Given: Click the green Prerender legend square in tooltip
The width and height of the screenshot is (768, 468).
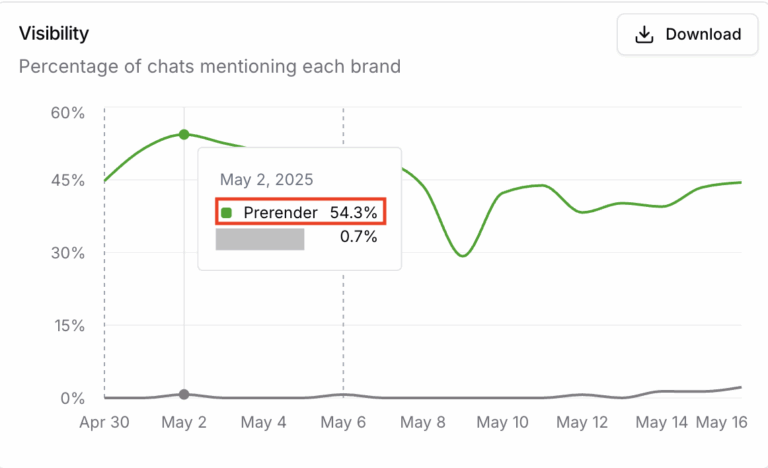Looking at the screenshot, I should 226,213.
